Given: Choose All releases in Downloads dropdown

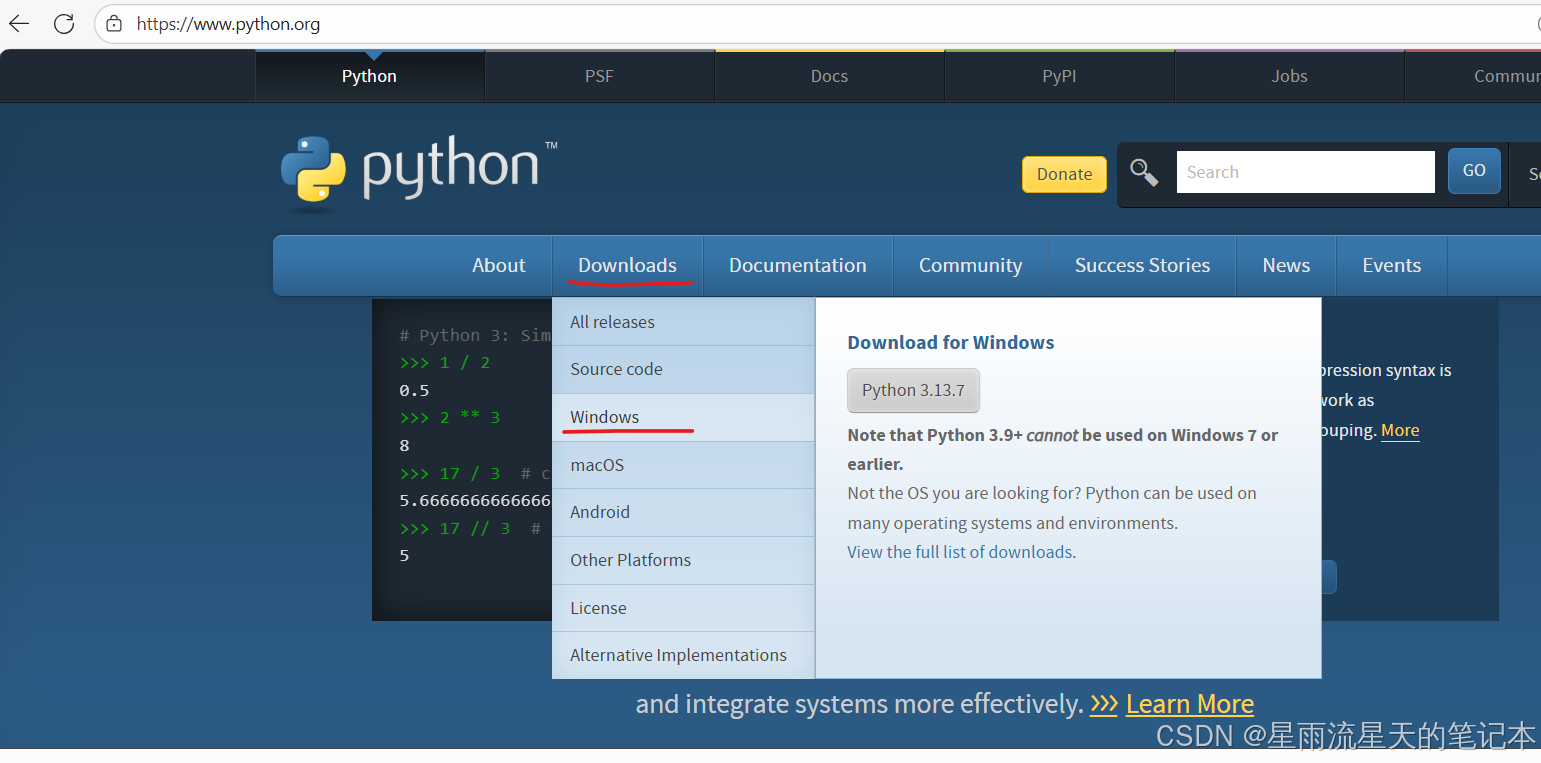Looking at the screenshot, I should click(x=683, y=322).
